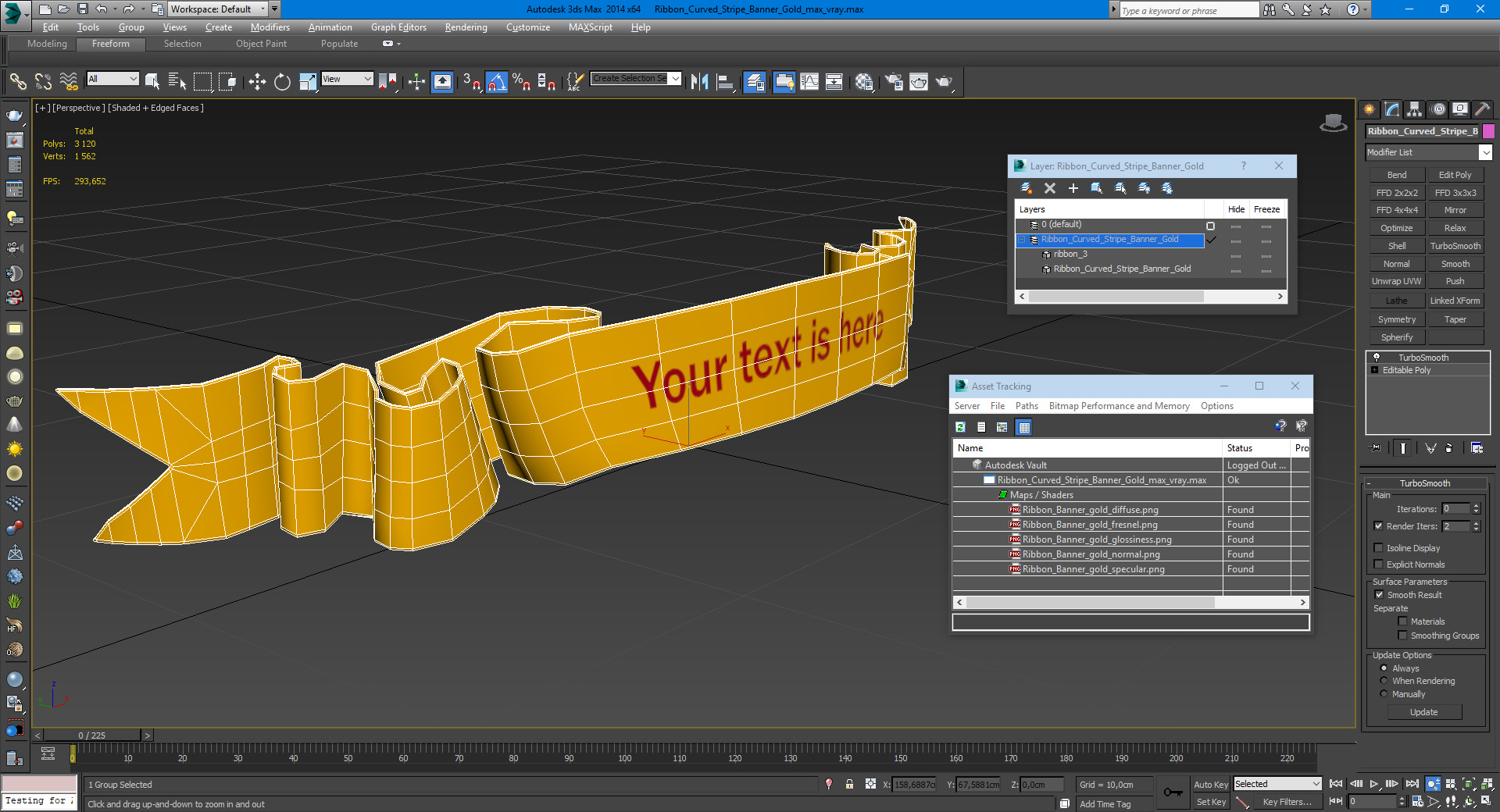Select Manually update option
The width and height of the screenshot is (1500, 812).
1384,694
